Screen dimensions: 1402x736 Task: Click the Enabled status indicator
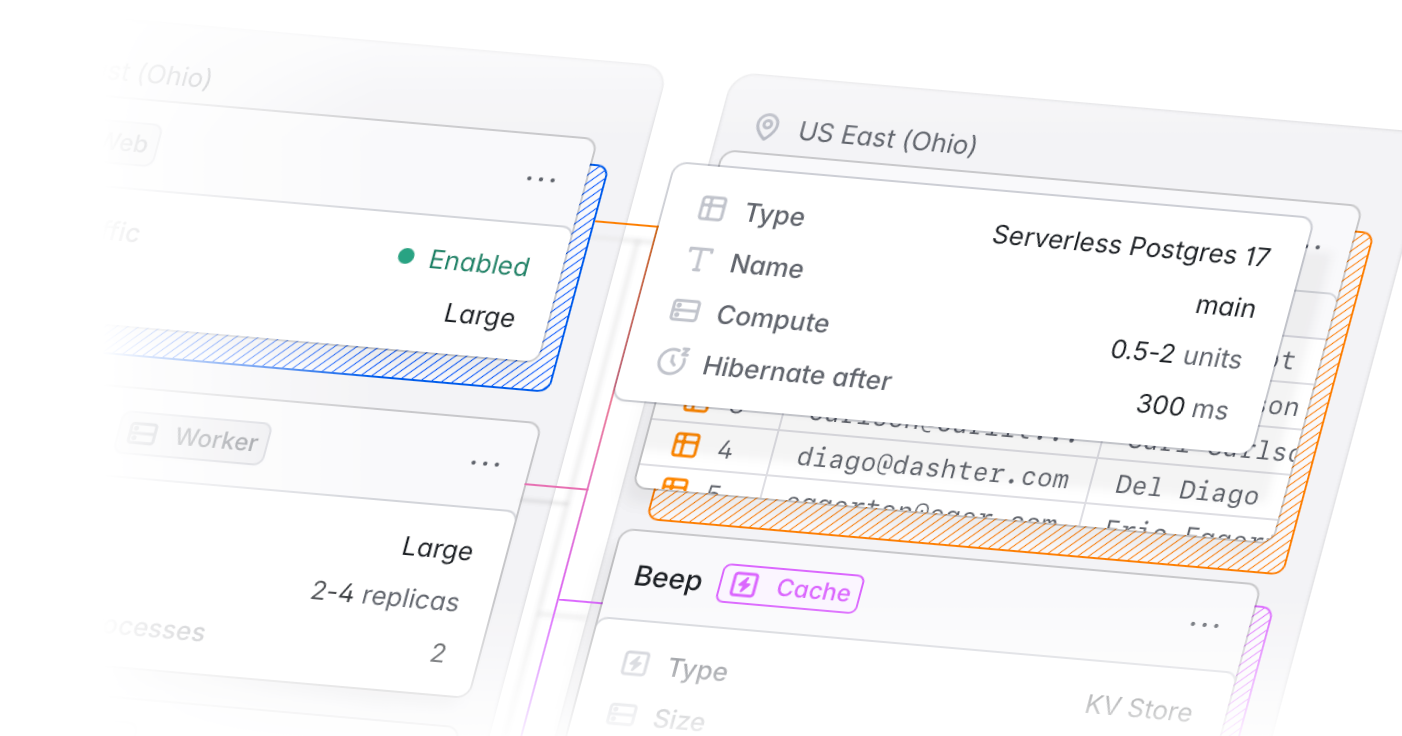tap(464, 261)
